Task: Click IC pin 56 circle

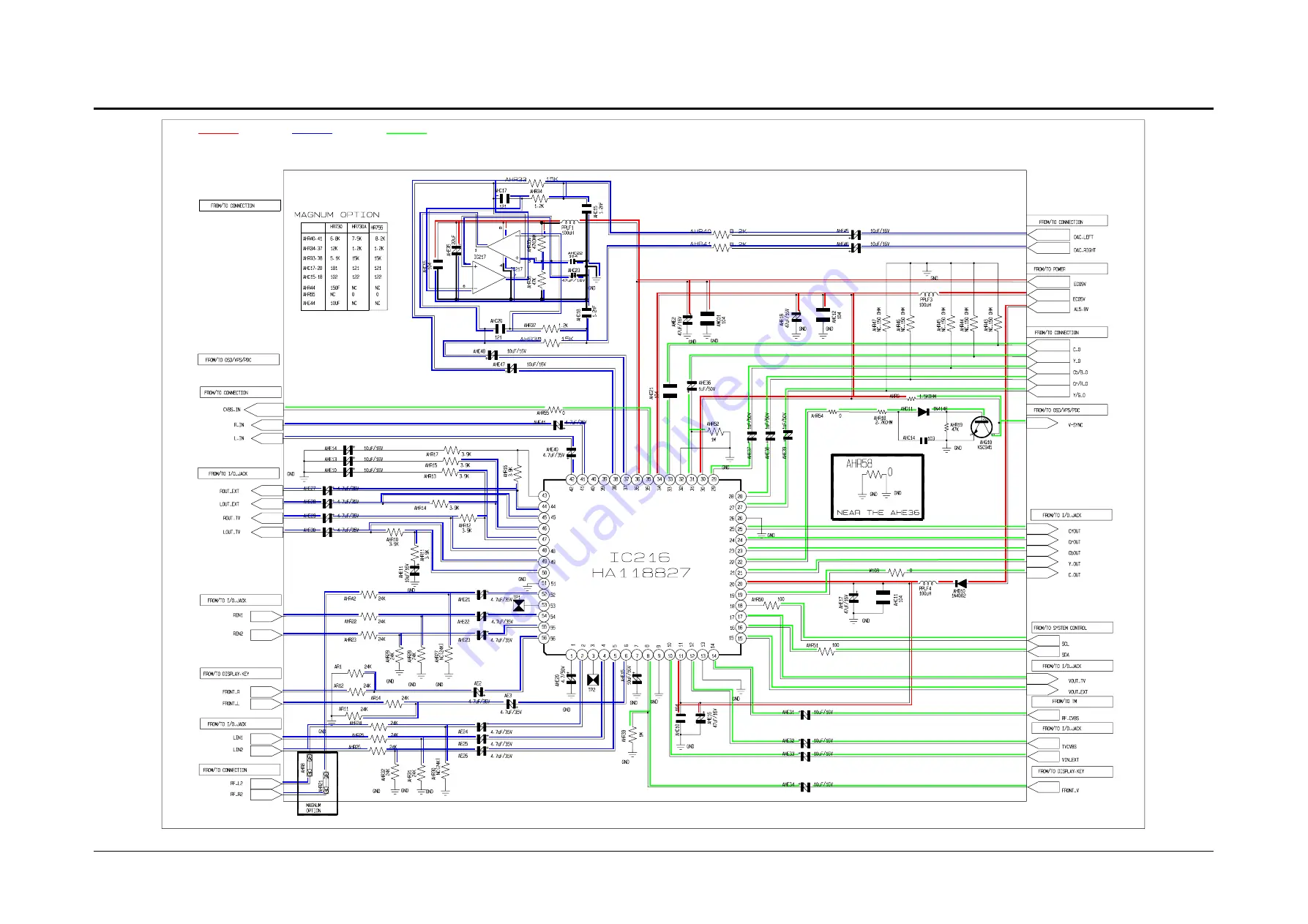Action: 544,638
